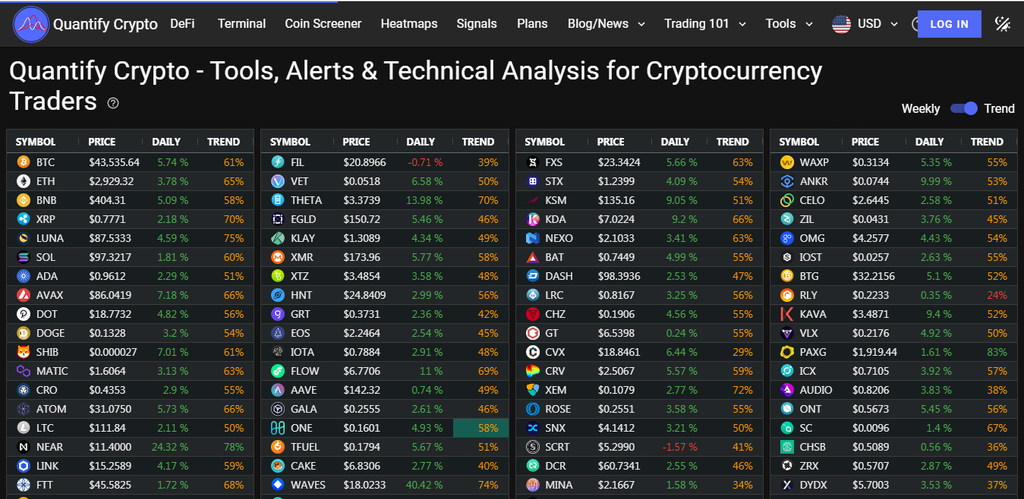The width and height of the screenshot is (1024, 499).
Task: Click the NEXO coin icon
Action: tap(533, 238)
